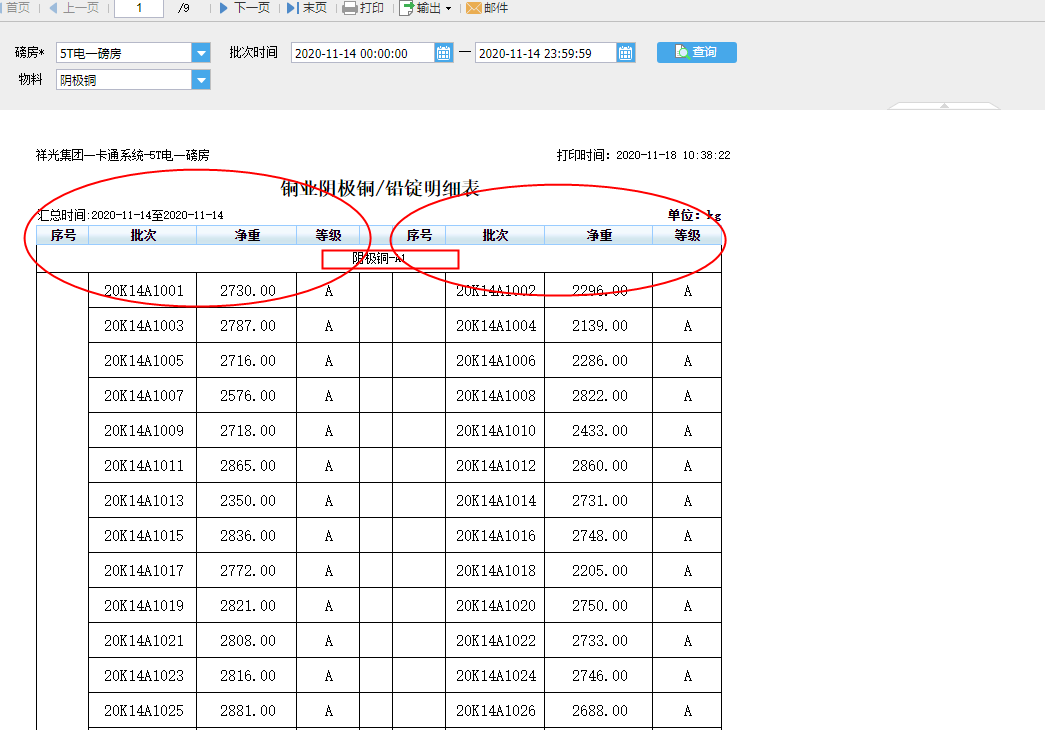Click the left 等级 column header
Viewport: 1045px width, 730px height.
328,235
